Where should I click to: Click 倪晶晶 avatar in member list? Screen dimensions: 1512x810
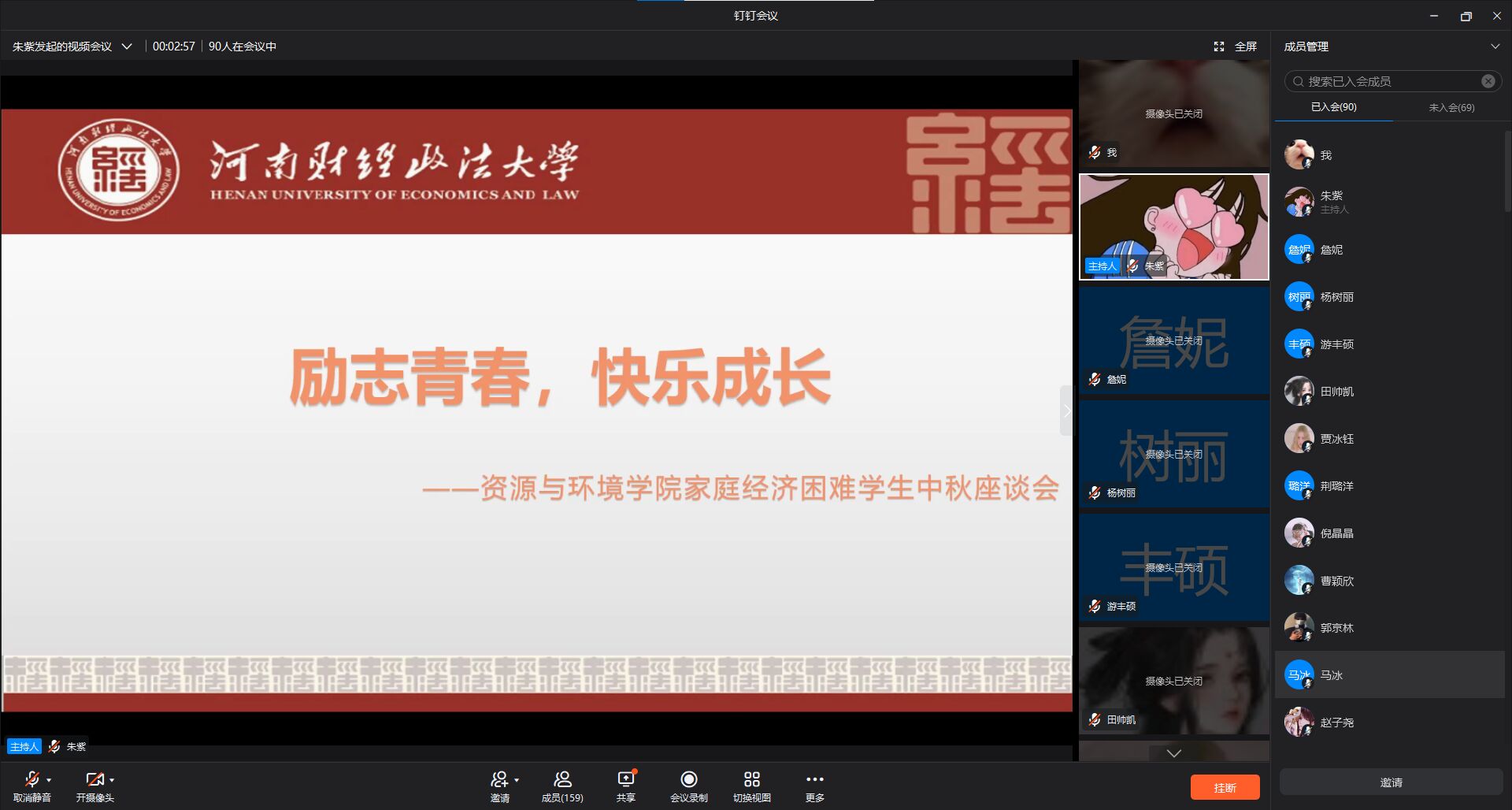(1299, 533)
